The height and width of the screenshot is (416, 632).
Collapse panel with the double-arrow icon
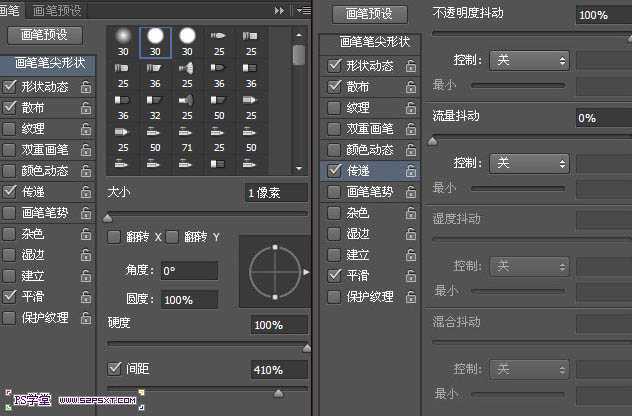coord(279,11)
